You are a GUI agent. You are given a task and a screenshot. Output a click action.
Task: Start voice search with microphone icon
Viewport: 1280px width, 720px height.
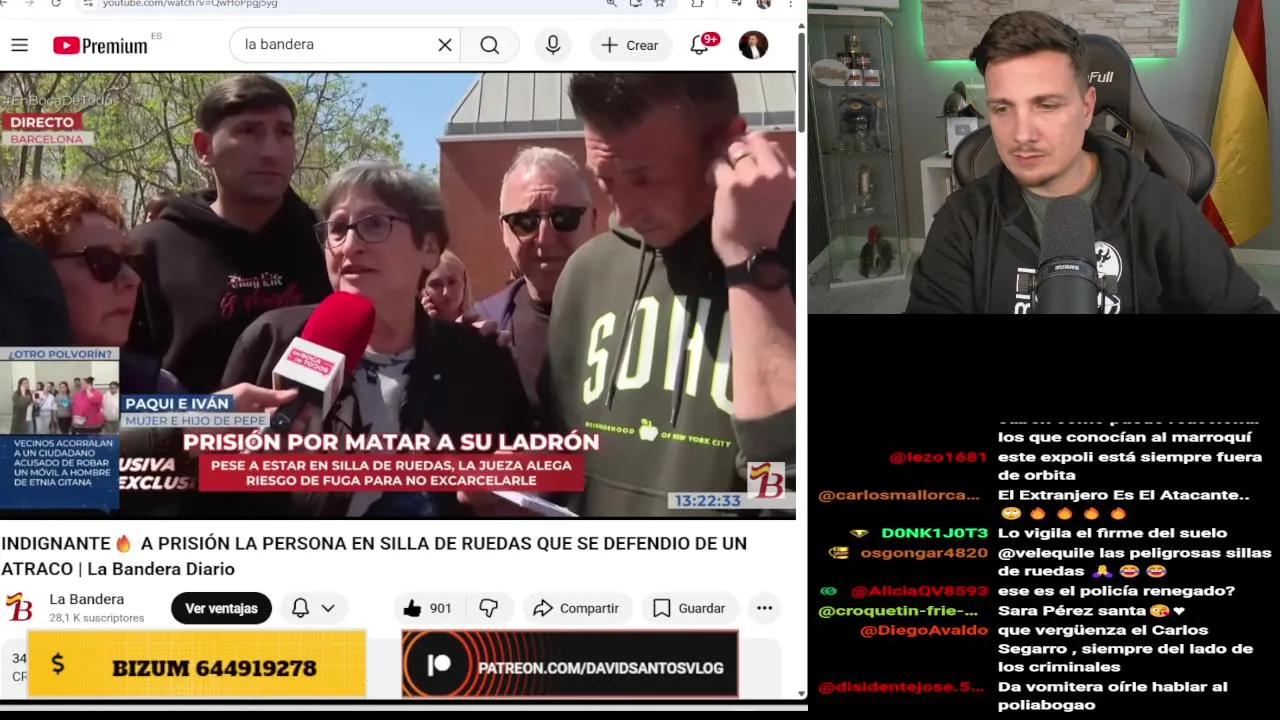552,45
